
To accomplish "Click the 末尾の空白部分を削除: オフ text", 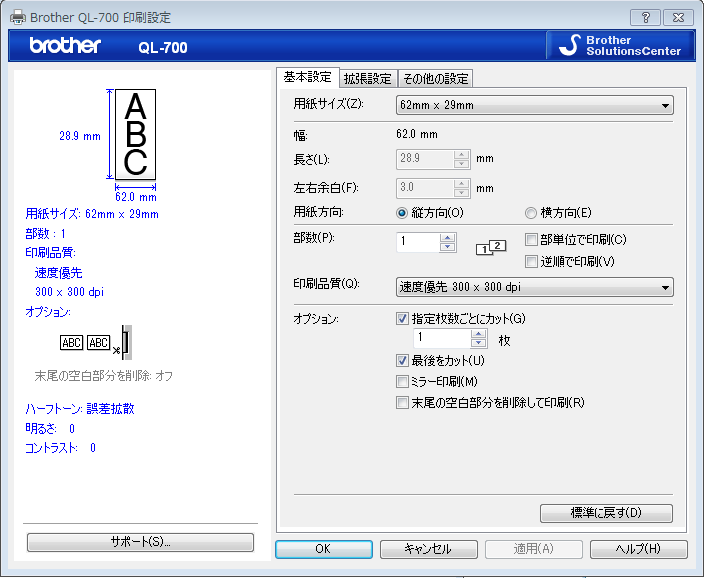I will point(104,376).
